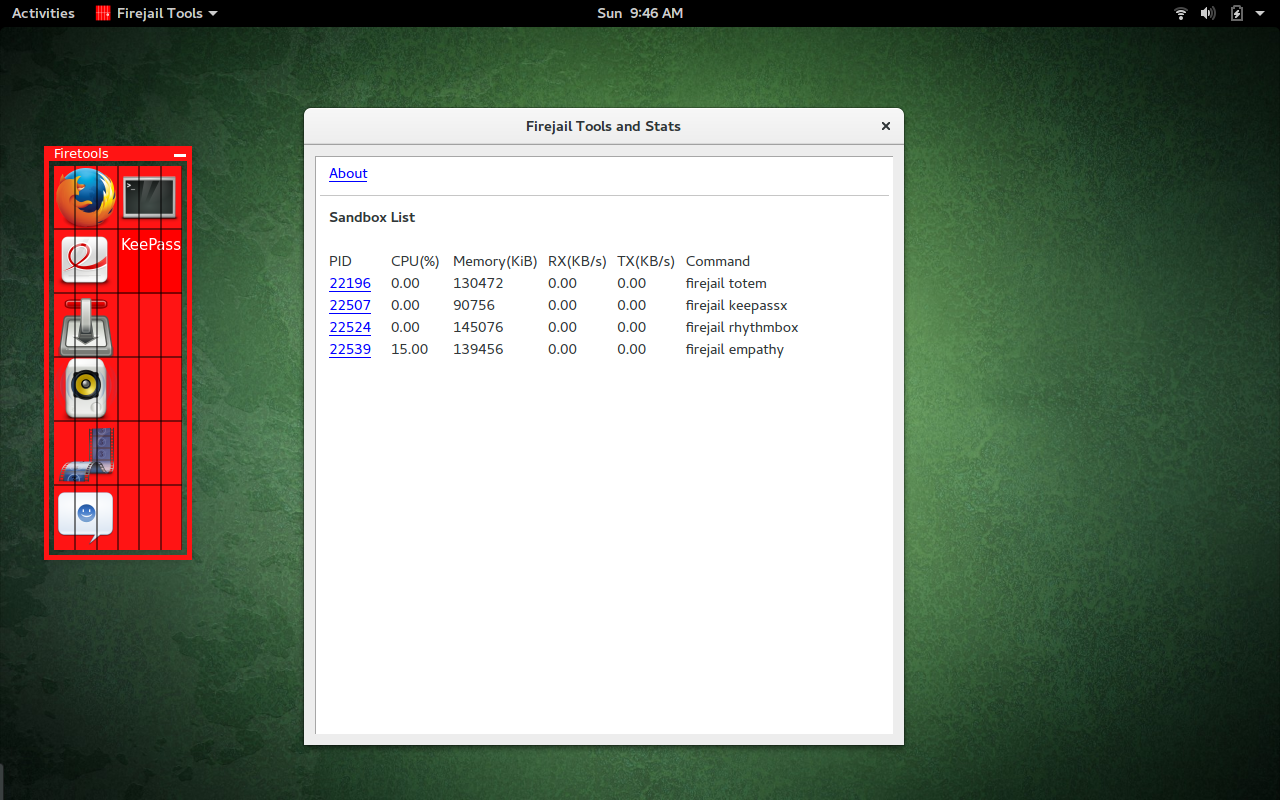1280x800 pixels.
Task: Open the Rhythmbox speaker icon
Action: point(85,389)
